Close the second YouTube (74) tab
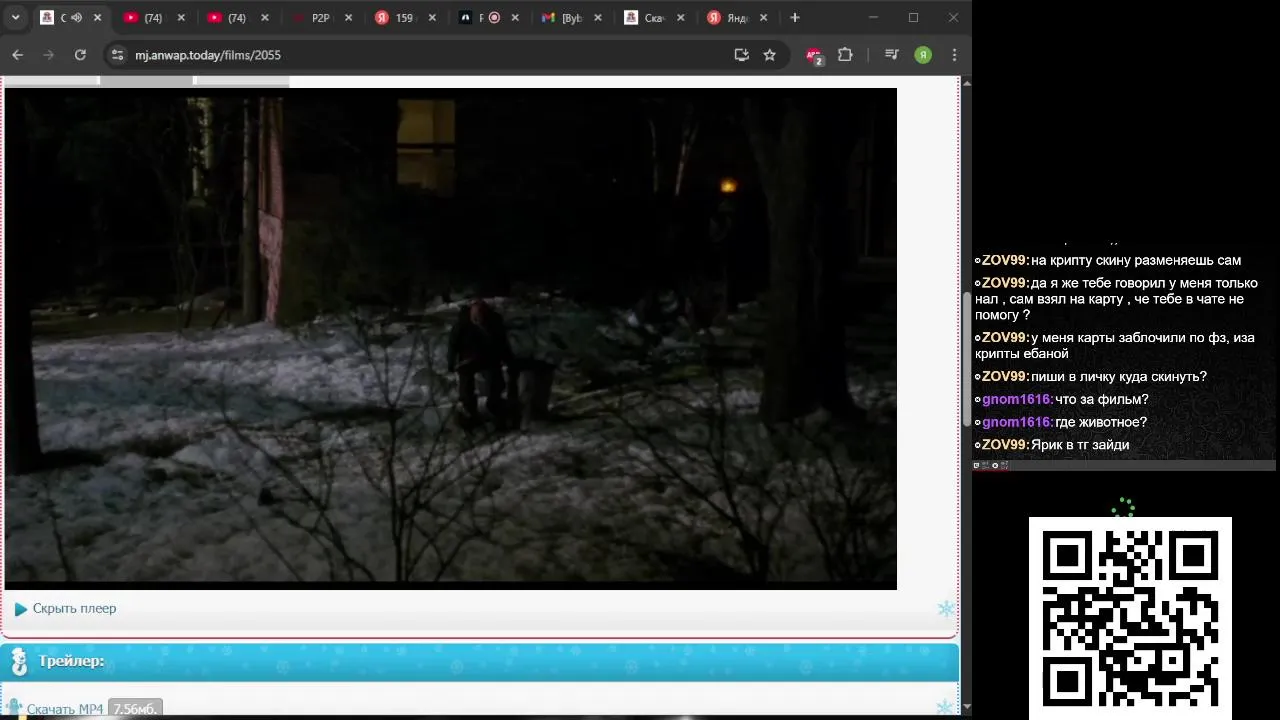The image size is (1280, 720). pos(263,18)
